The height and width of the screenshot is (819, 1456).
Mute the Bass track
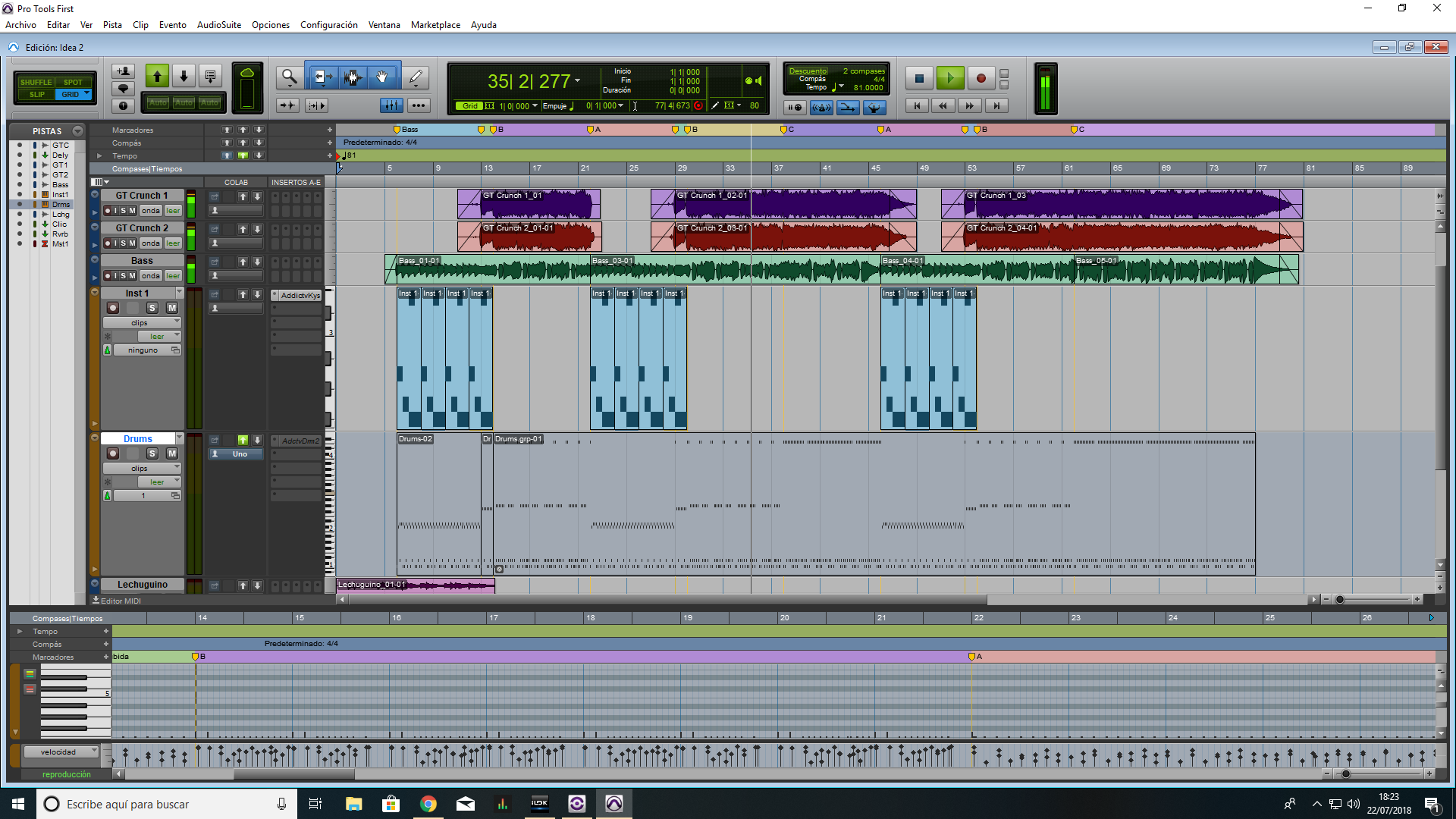(132, 276)
